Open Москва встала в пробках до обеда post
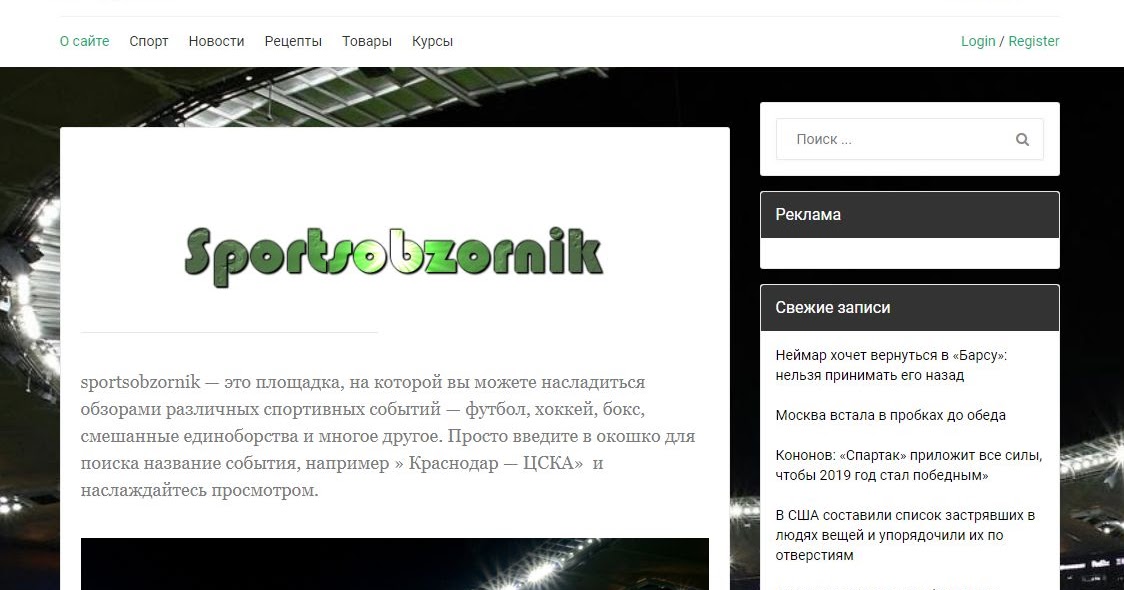The width and height of the screenshot is (1124, 590). (x=890, y=415)
